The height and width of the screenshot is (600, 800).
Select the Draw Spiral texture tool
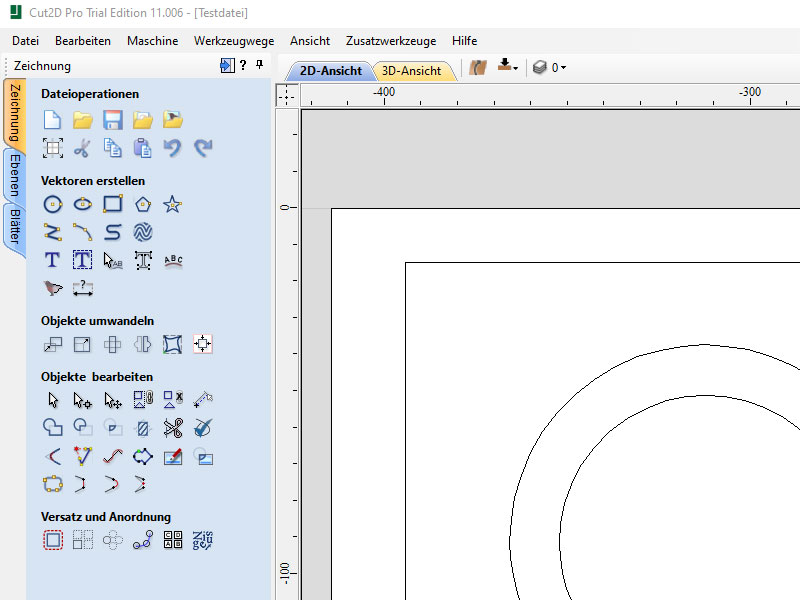click(x=143, y=233)
